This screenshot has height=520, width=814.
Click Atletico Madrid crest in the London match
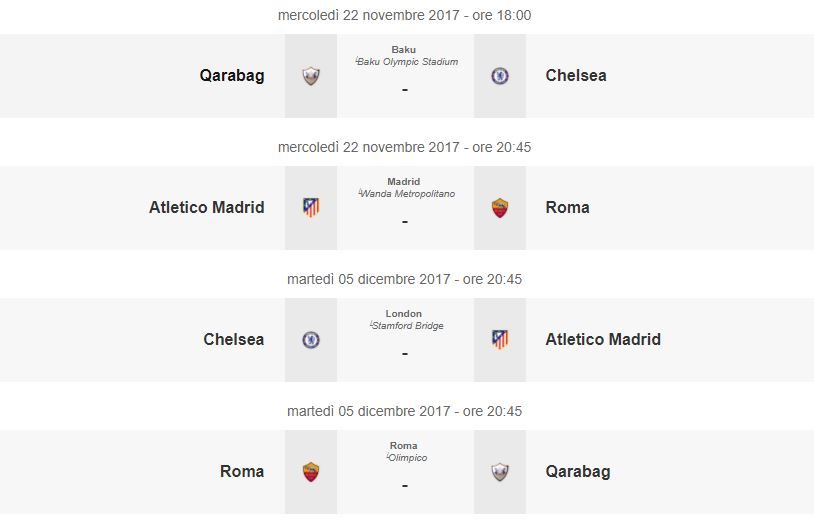pyautogui.click(x=500, y=340)
